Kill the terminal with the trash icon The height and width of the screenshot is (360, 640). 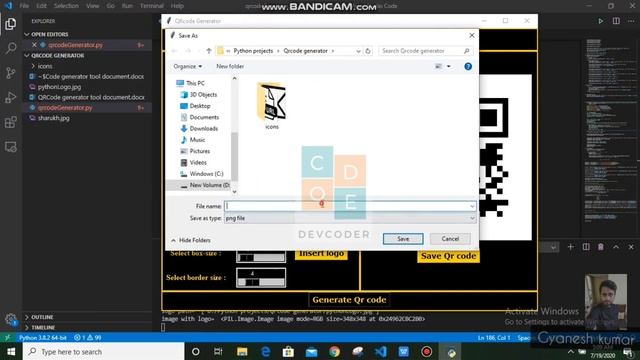pos(600,247)
